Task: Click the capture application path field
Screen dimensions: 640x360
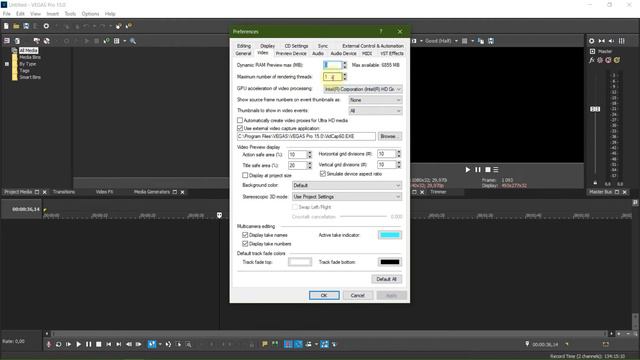Action: tap(306, 136)
